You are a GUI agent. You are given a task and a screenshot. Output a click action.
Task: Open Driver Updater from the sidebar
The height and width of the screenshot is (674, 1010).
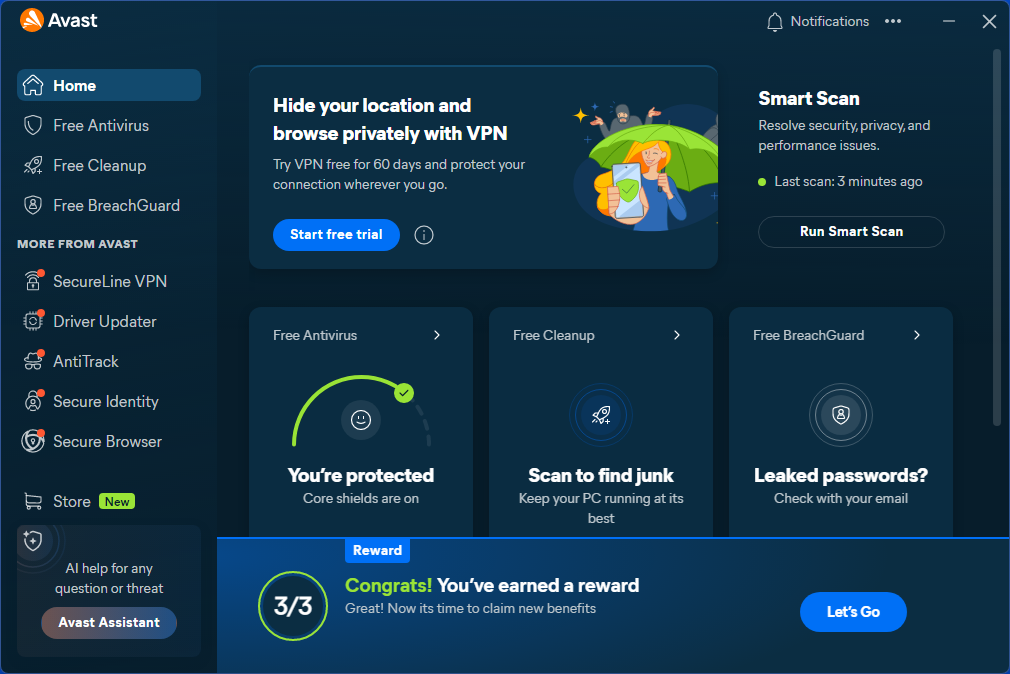[109, 321]
